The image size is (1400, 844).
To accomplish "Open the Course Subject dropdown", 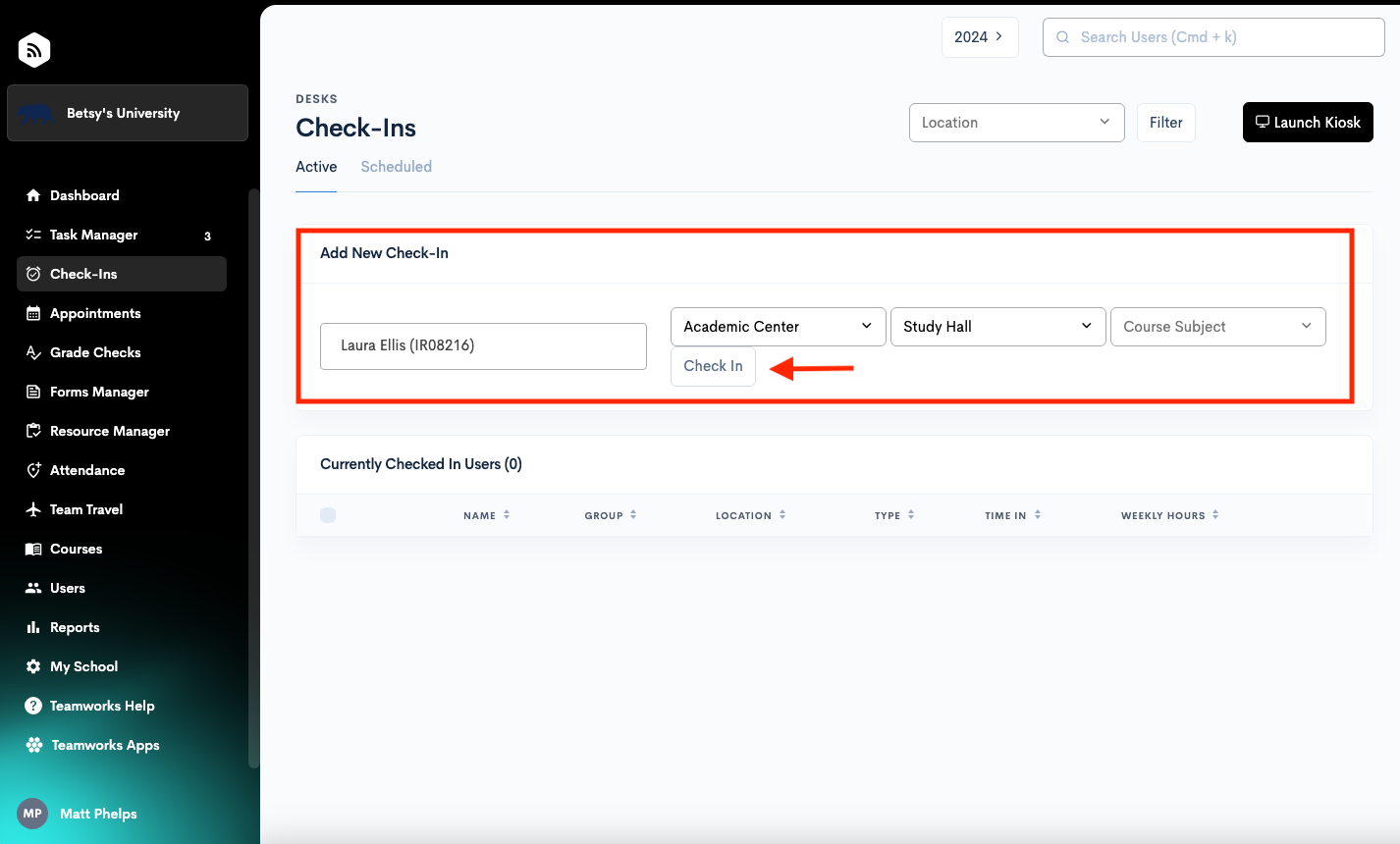I will [1217, 327].
